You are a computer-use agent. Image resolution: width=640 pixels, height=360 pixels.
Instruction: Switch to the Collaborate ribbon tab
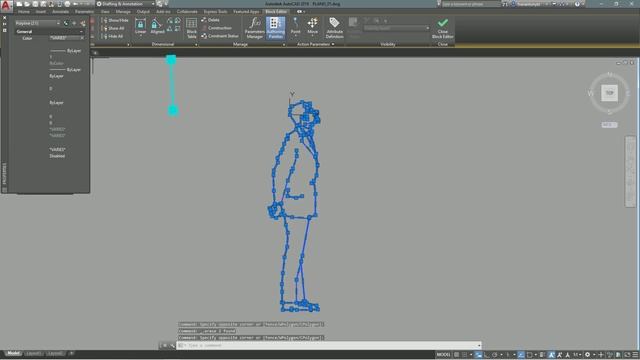coord(187,12)
